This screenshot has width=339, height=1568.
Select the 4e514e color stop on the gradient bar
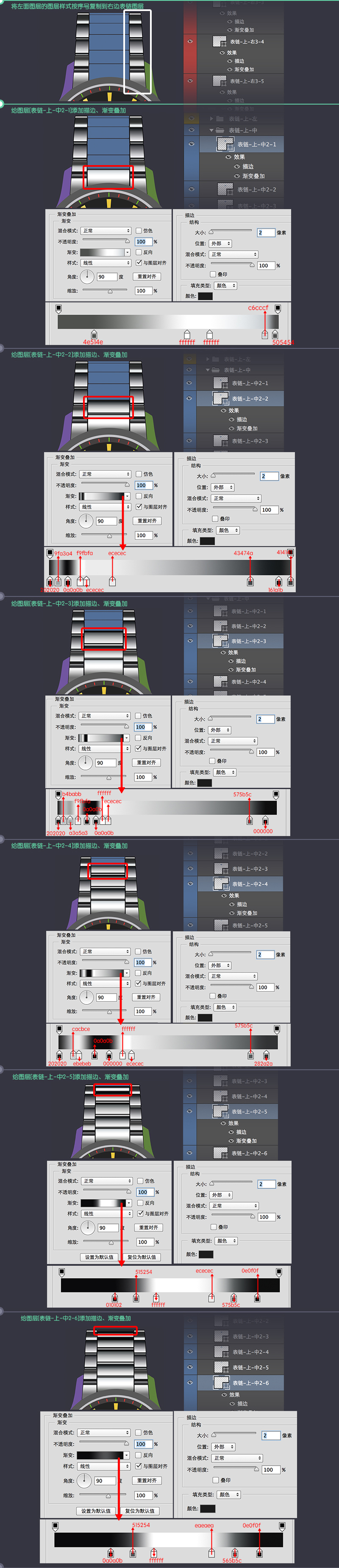point(94,335)
